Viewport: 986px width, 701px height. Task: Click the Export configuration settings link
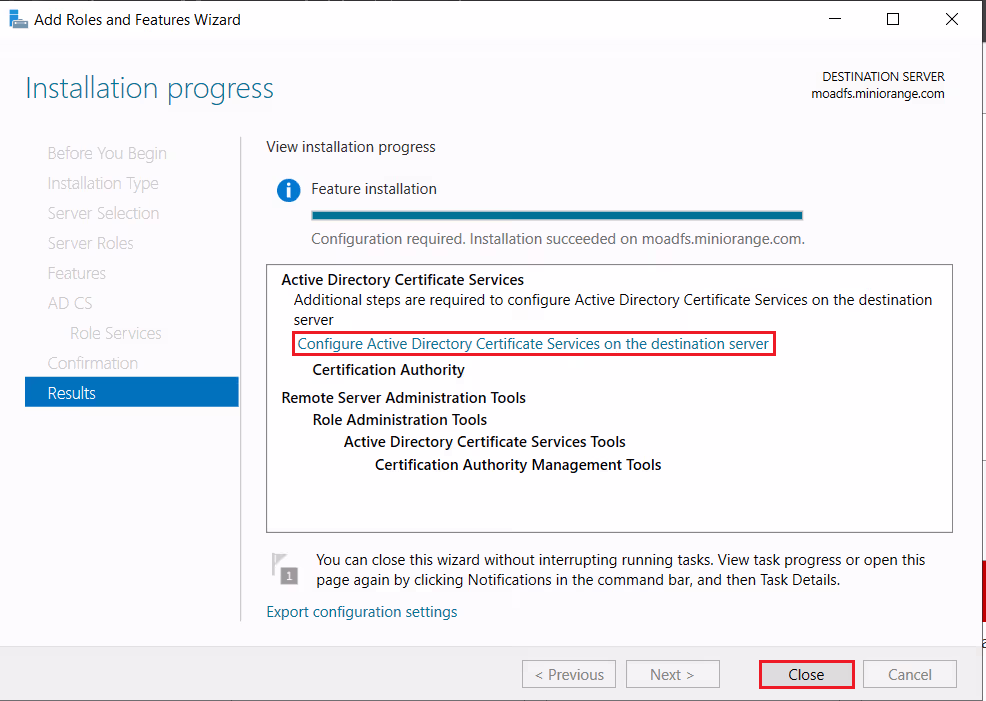click(x=361, y=612)
